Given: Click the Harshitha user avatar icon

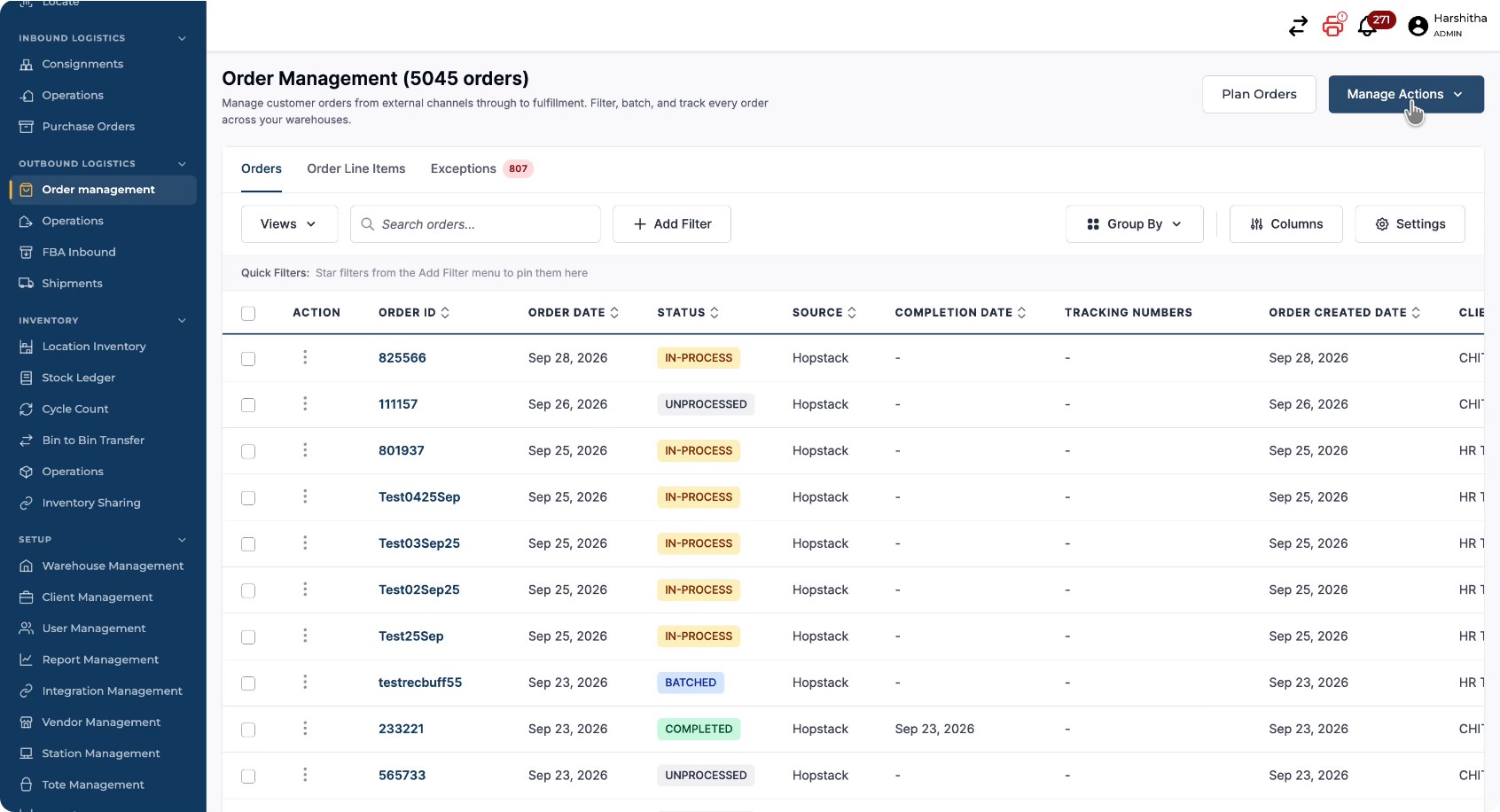Looking at the screenshot, I should click(1418, 27).
